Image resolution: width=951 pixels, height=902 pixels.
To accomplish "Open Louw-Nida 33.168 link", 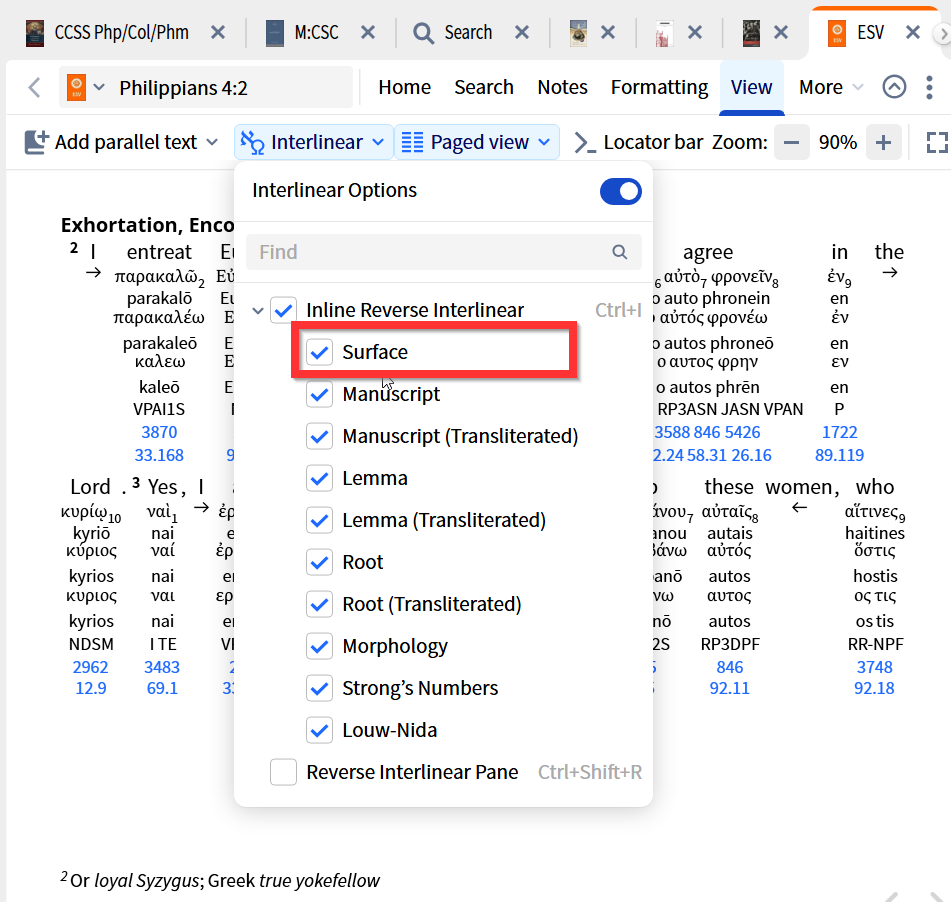I will [x=159, y=455].
